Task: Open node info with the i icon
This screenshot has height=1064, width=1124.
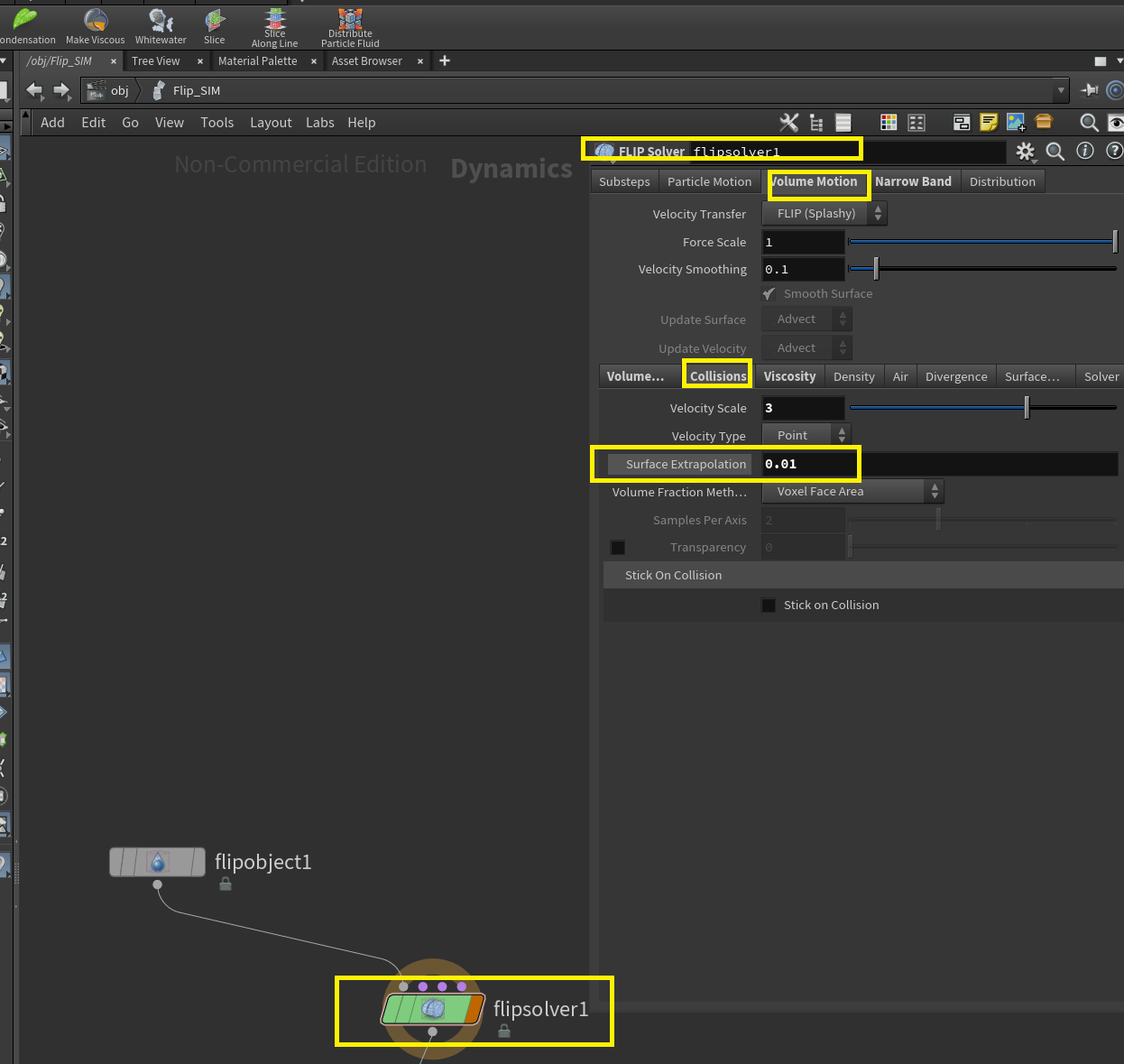Action: 1085,151
